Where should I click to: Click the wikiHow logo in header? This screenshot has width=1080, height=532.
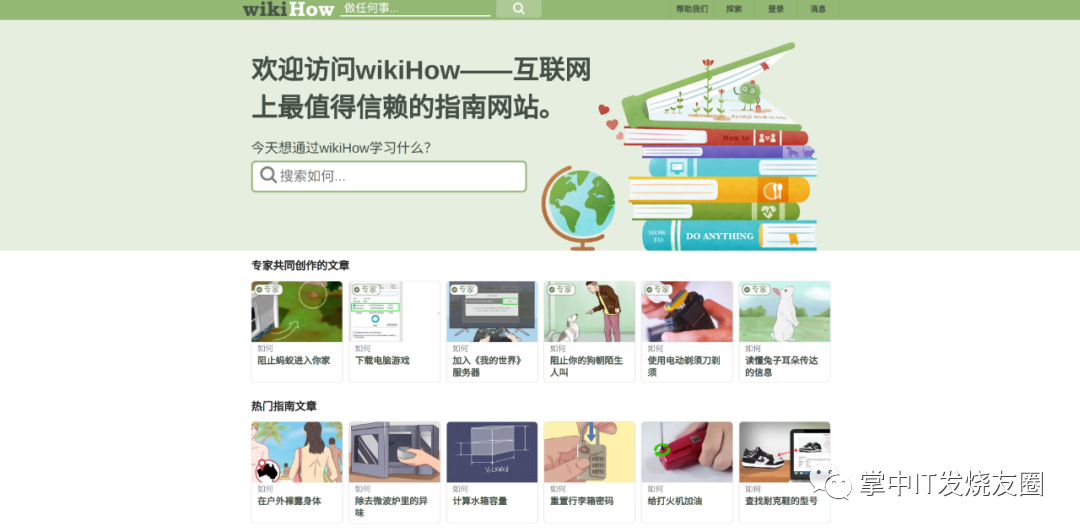288,9
